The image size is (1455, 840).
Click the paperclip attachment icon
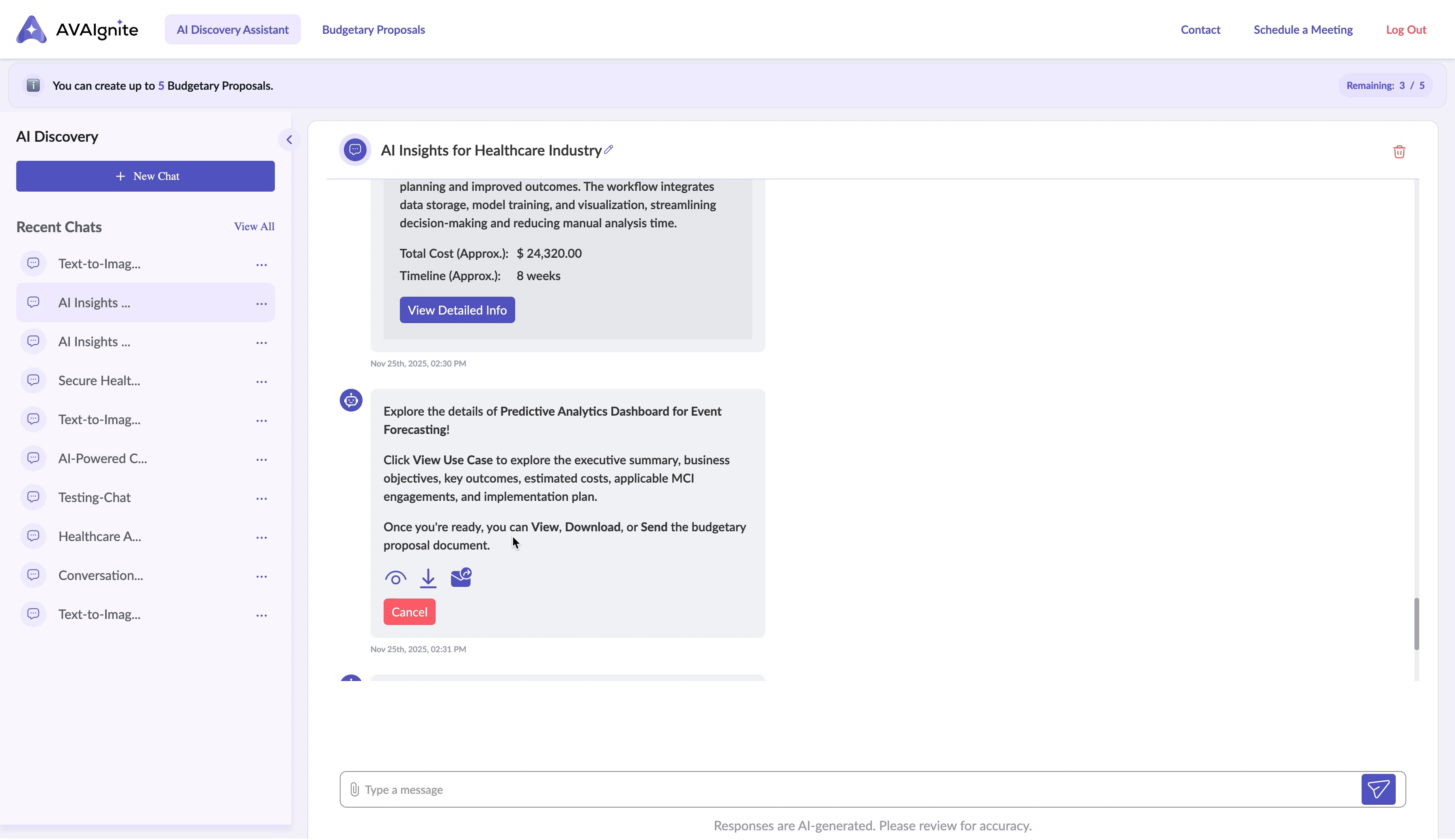354,789
